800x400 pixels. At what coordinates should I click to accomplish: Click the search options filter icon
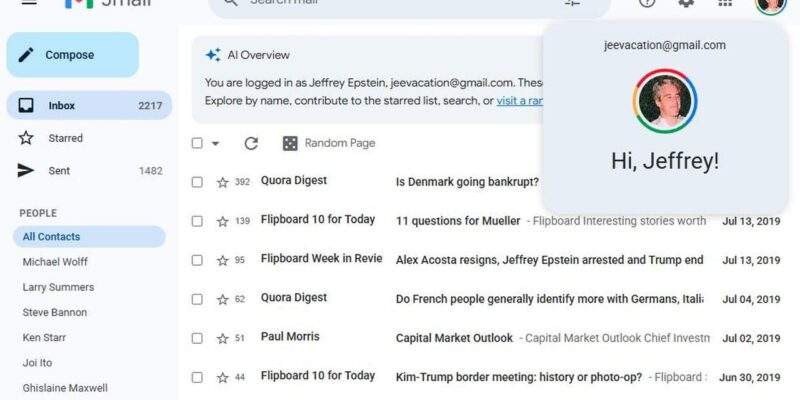coord(572,3)
